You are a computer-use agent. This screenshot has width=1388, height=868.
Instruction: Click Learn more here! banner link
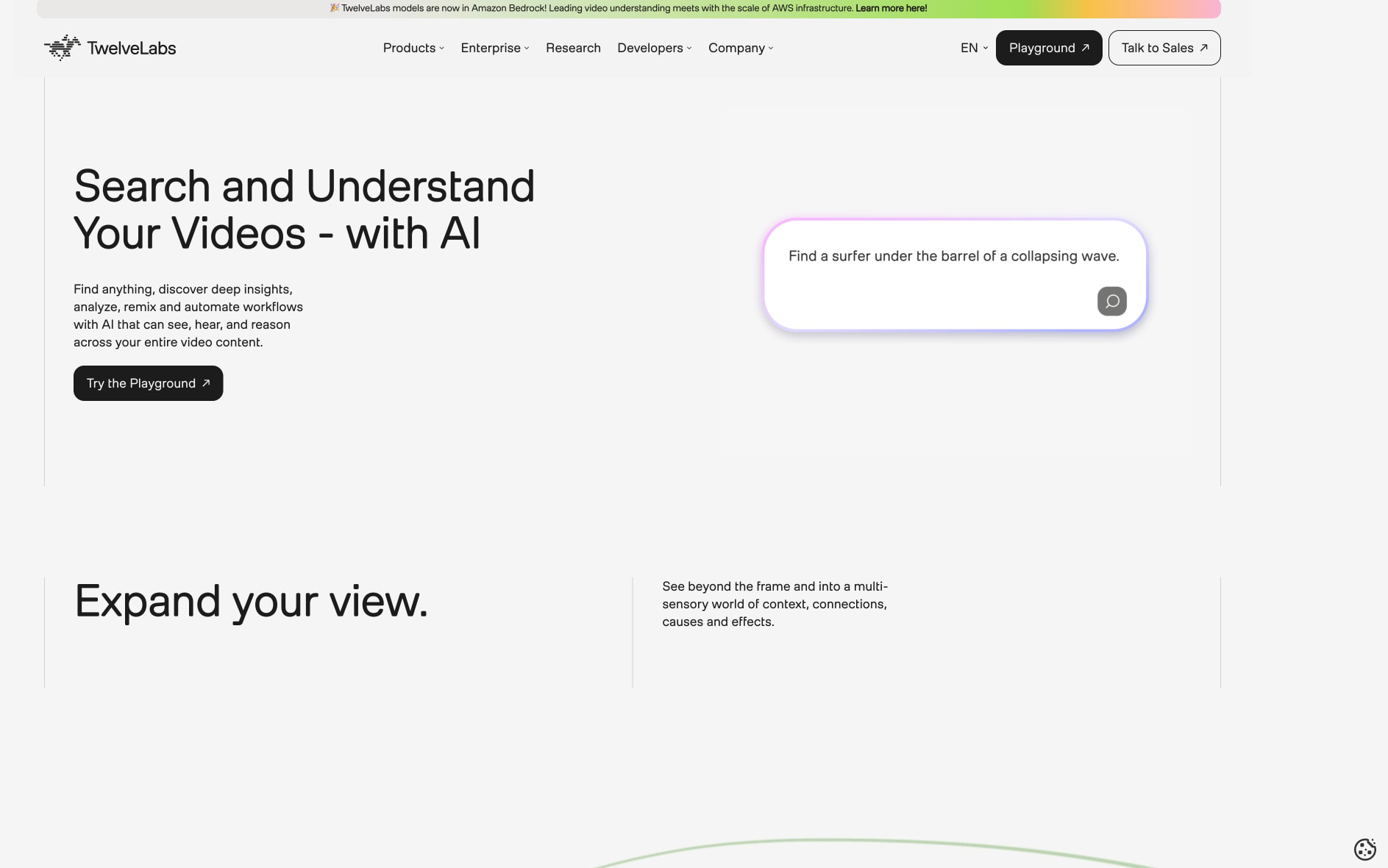pos(891,8)
